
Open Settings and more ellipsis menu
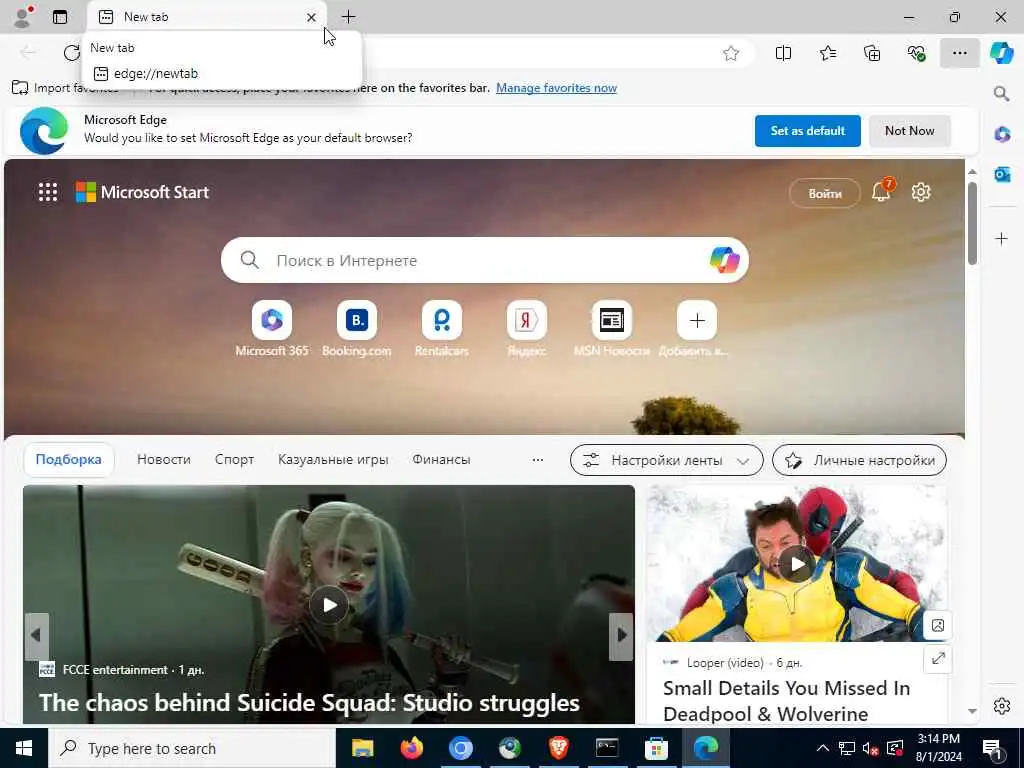959,53
